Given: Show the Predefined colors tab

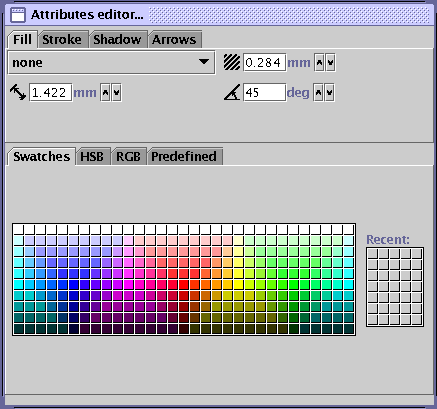Looking at the screenshot, I should click(184, 156).
